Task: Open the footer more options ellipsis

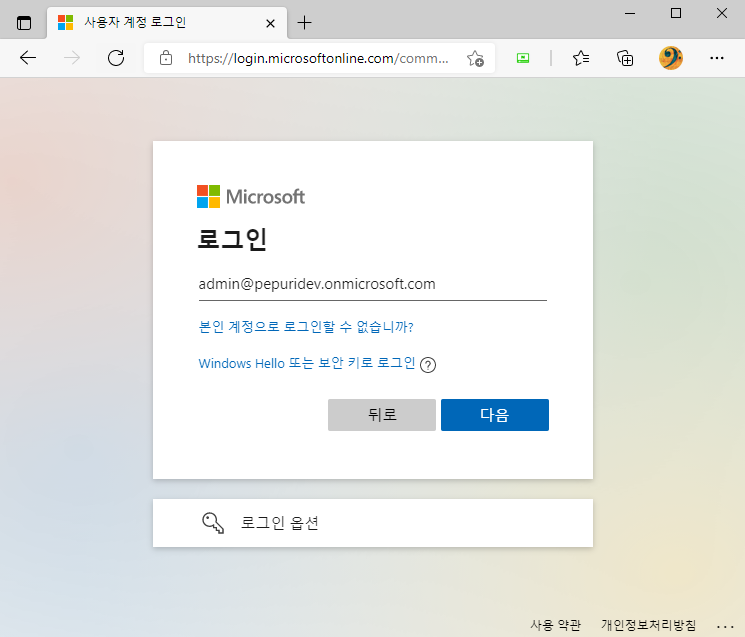Action: [726, 627]
